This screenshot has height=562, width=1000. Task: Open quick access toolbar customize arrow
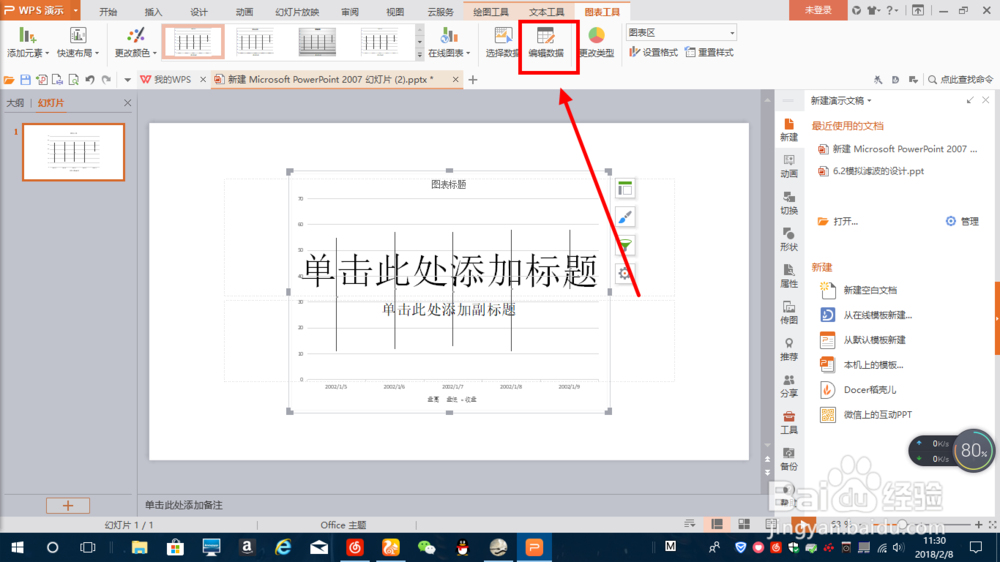click(128, 80)
